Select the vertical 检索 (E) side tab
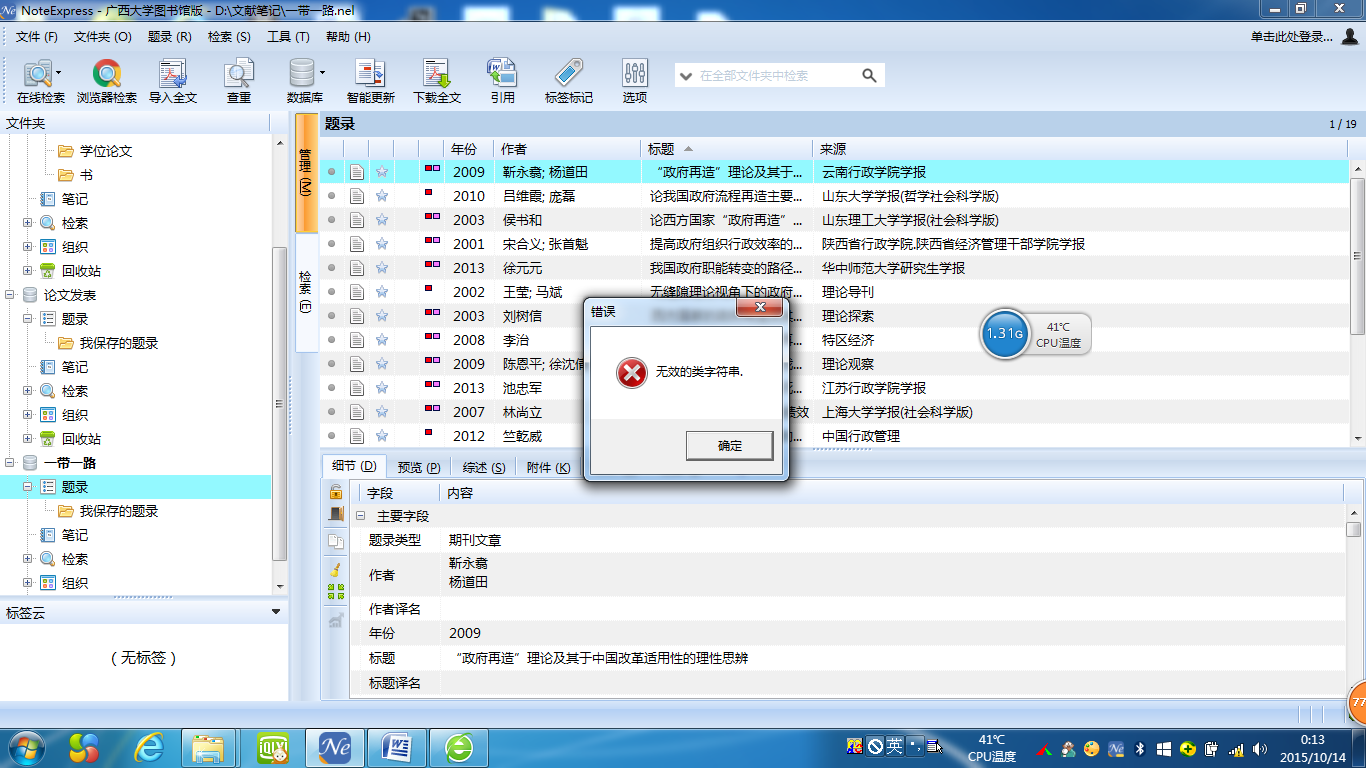The height and width of the screenshot is (768, 1366). click(x=306, y=292)
